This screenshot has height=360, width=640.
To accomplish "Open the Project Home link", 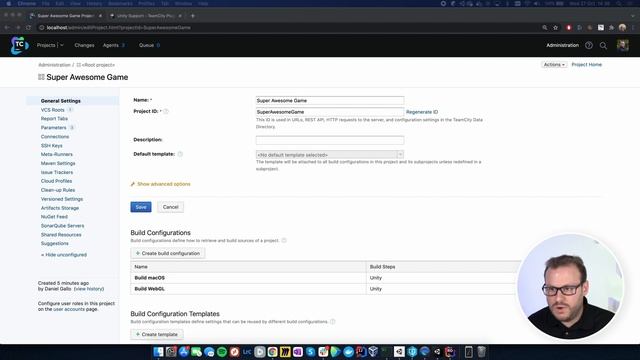I will (587, 64).
